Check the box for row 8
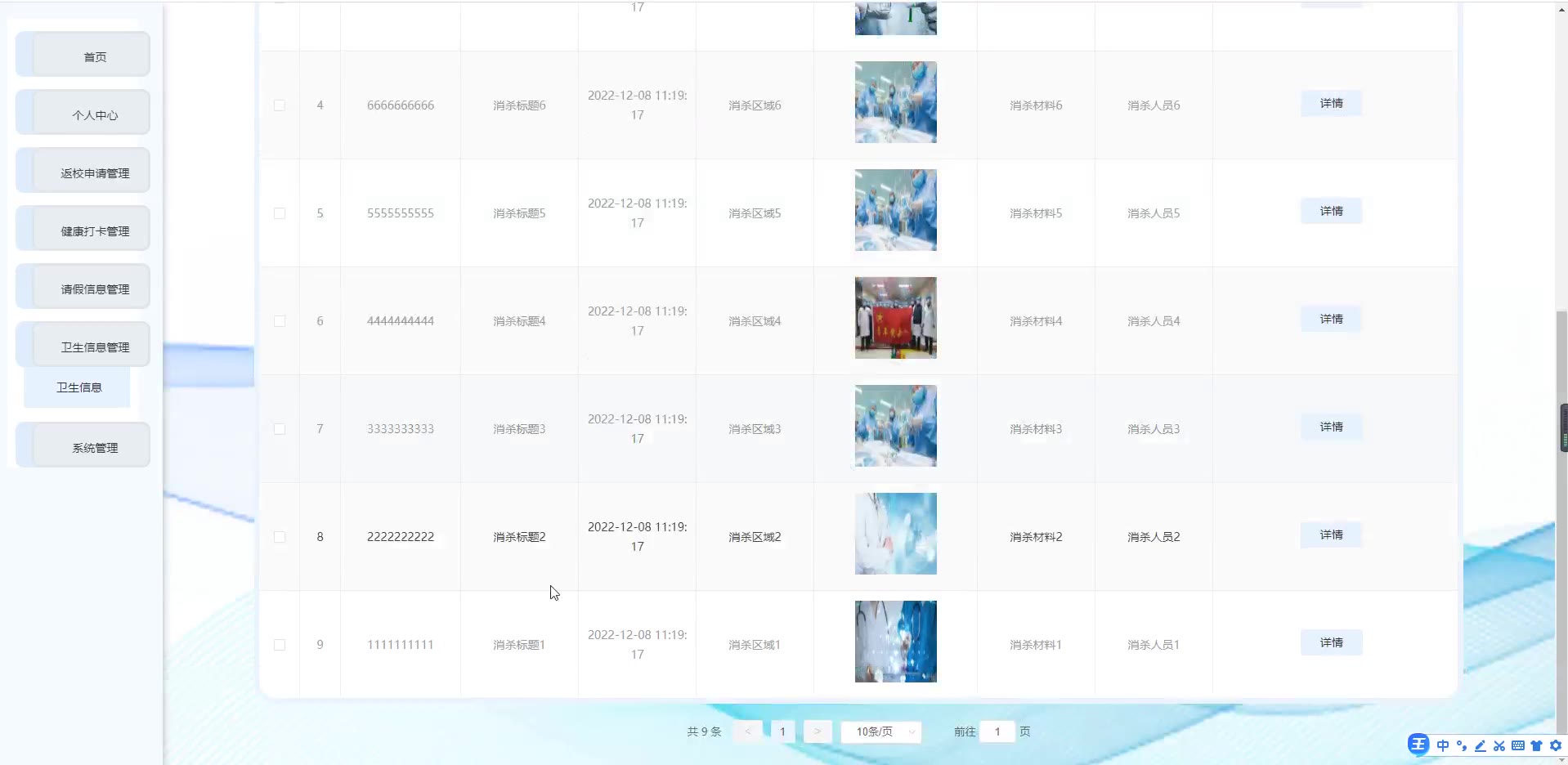This screenshot has width=1568, height=765. click(280, 537)
